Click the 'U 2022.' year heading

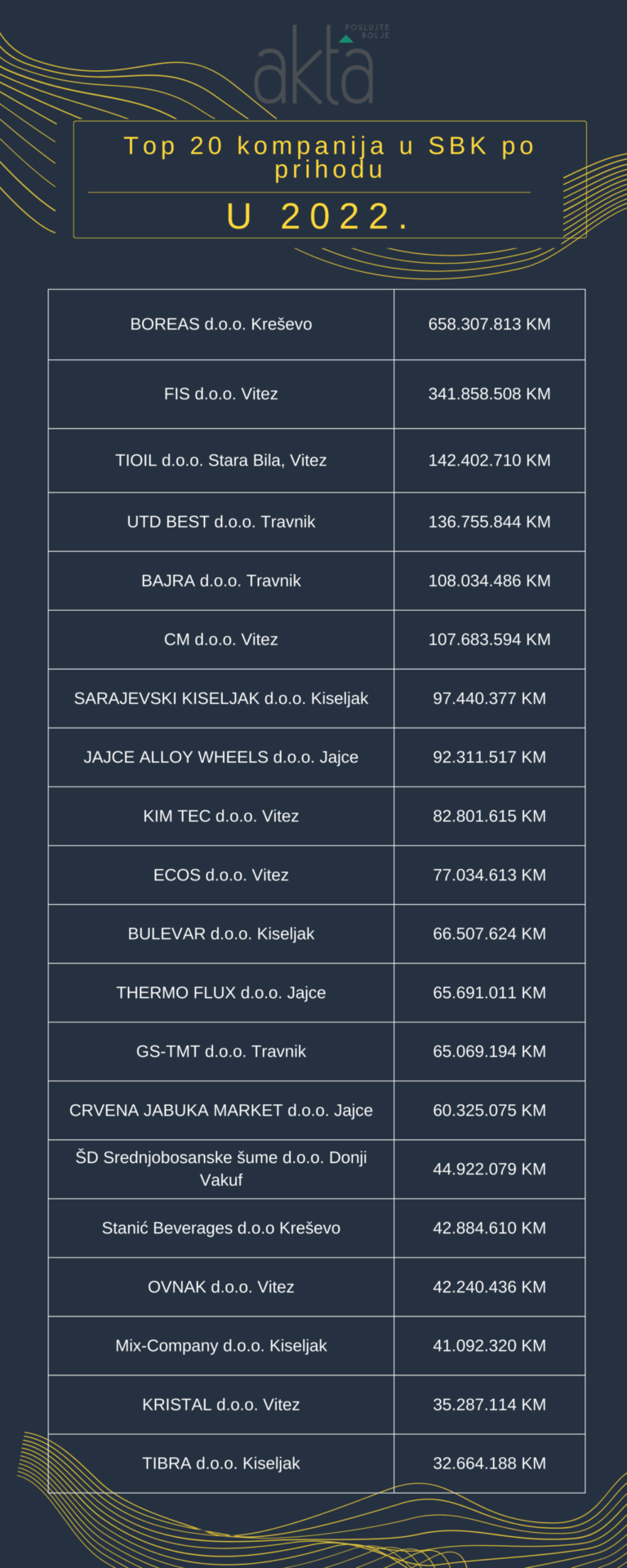click(x=318, y=216)
